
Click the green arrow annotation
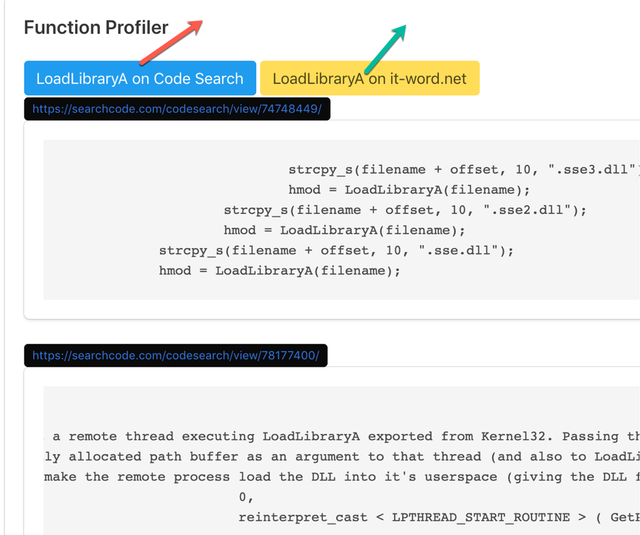point(385,49)
